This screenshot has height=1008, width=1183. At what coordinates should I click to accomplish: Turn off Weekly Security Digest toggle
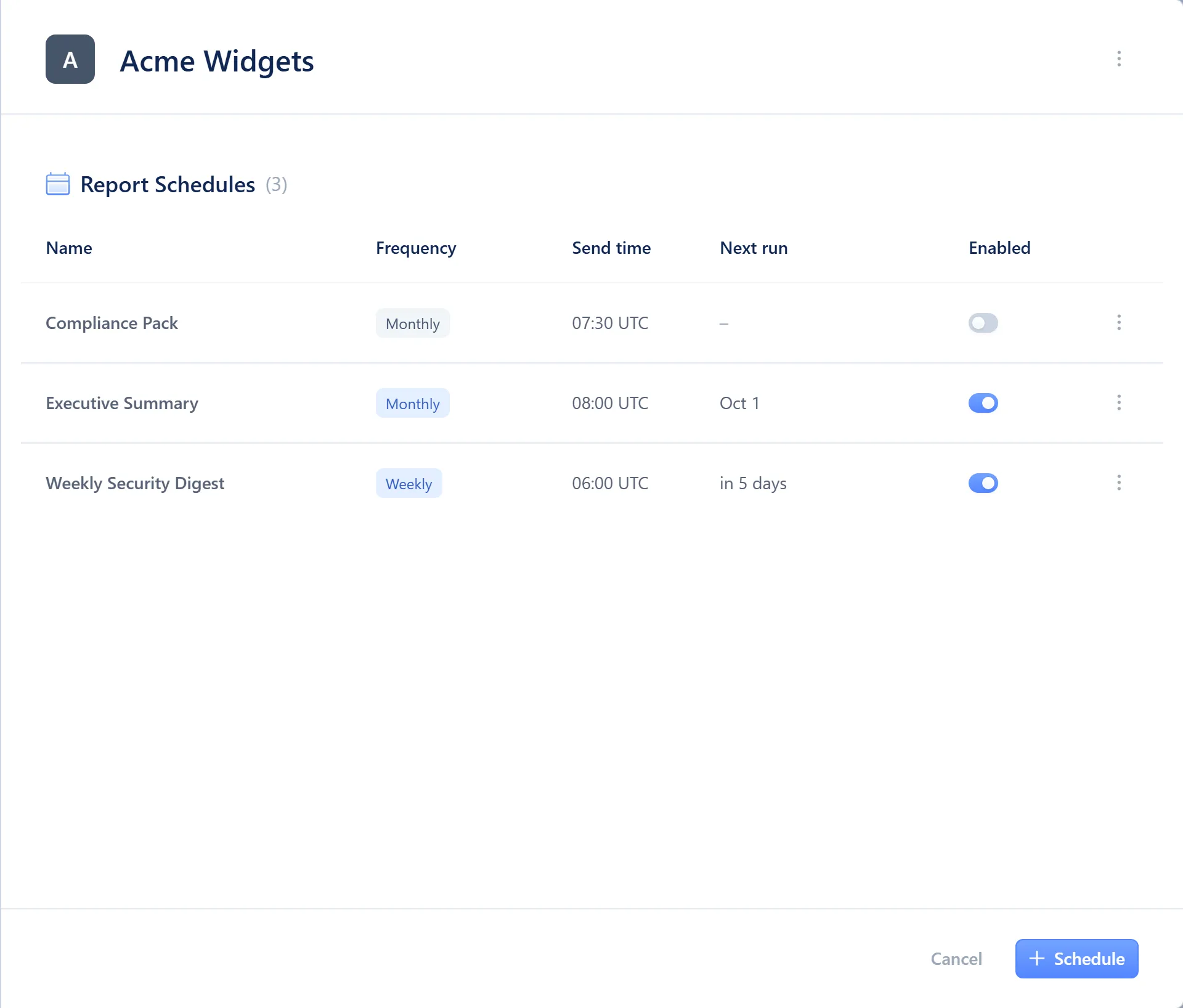coord(983,483)
